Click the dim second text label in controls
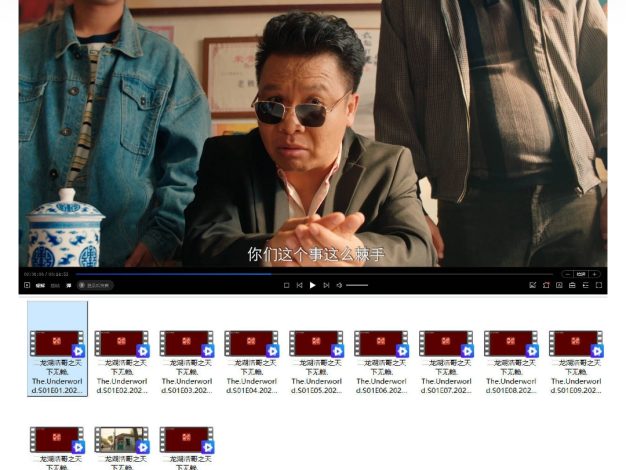 [55, 286]
